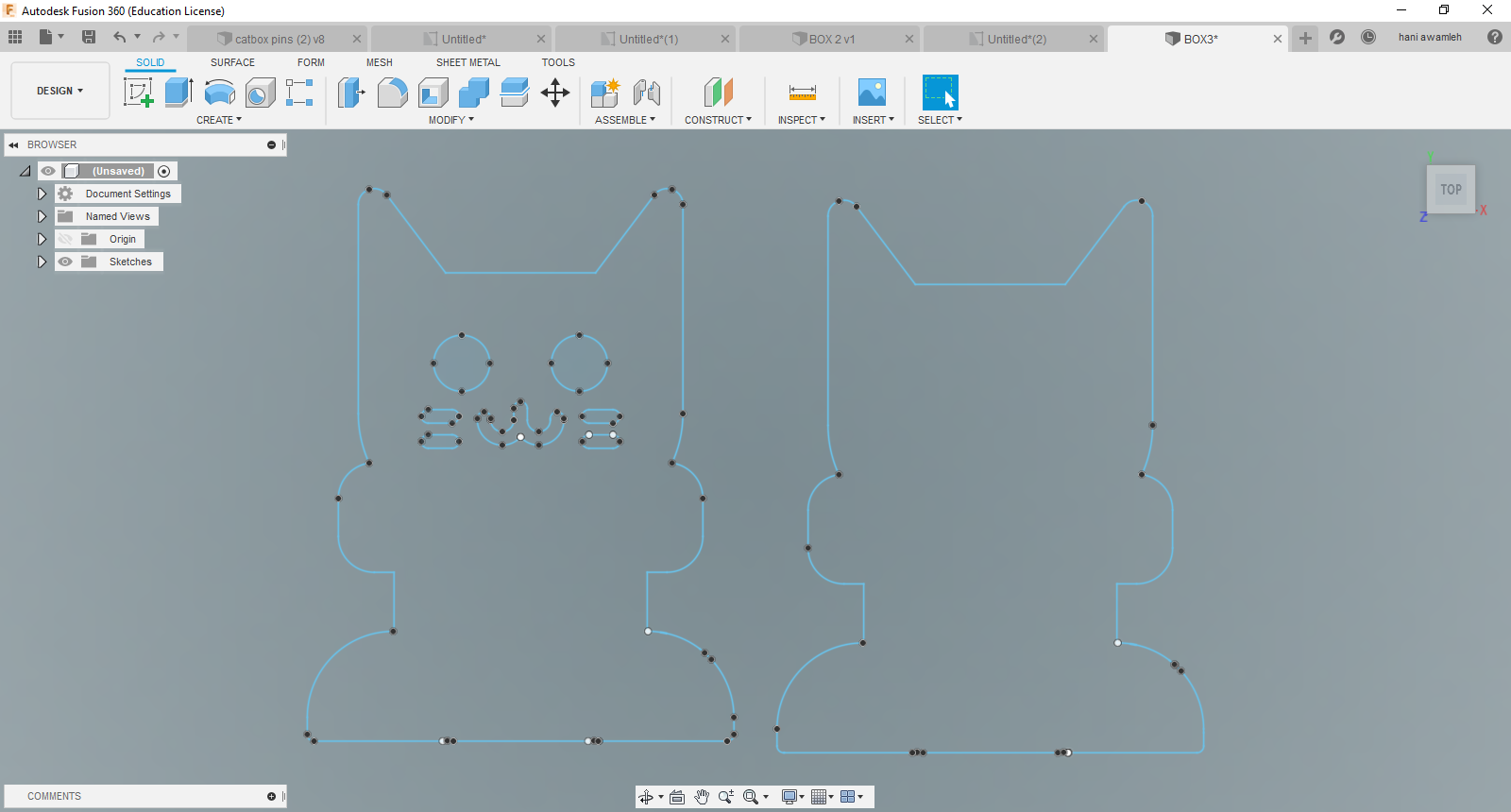Open the Help question mark icon

point(1495,37)
